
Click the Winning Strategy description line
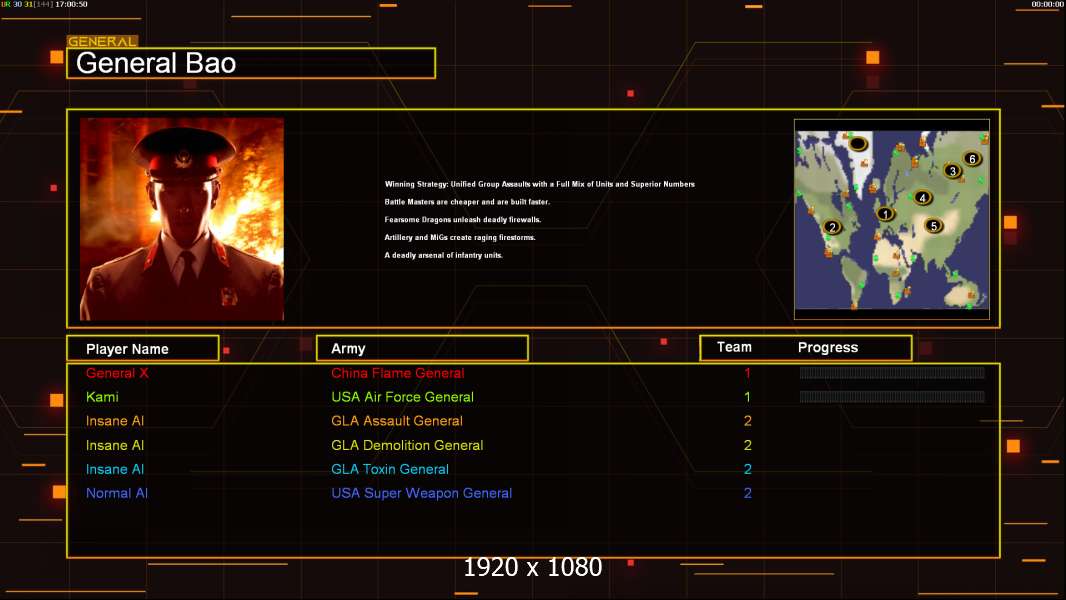point(540,184)
